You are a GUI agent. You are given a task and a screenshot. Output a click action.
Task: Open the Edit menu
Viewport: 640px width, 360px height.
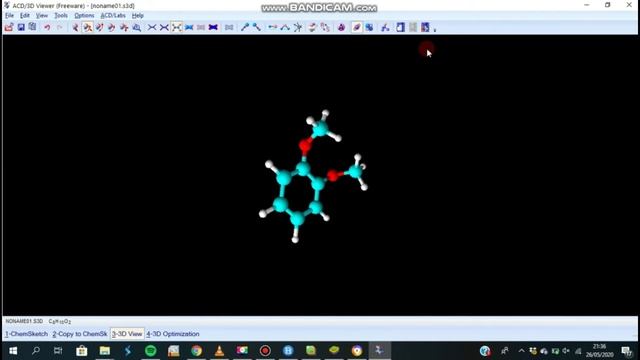coord(24,16)
